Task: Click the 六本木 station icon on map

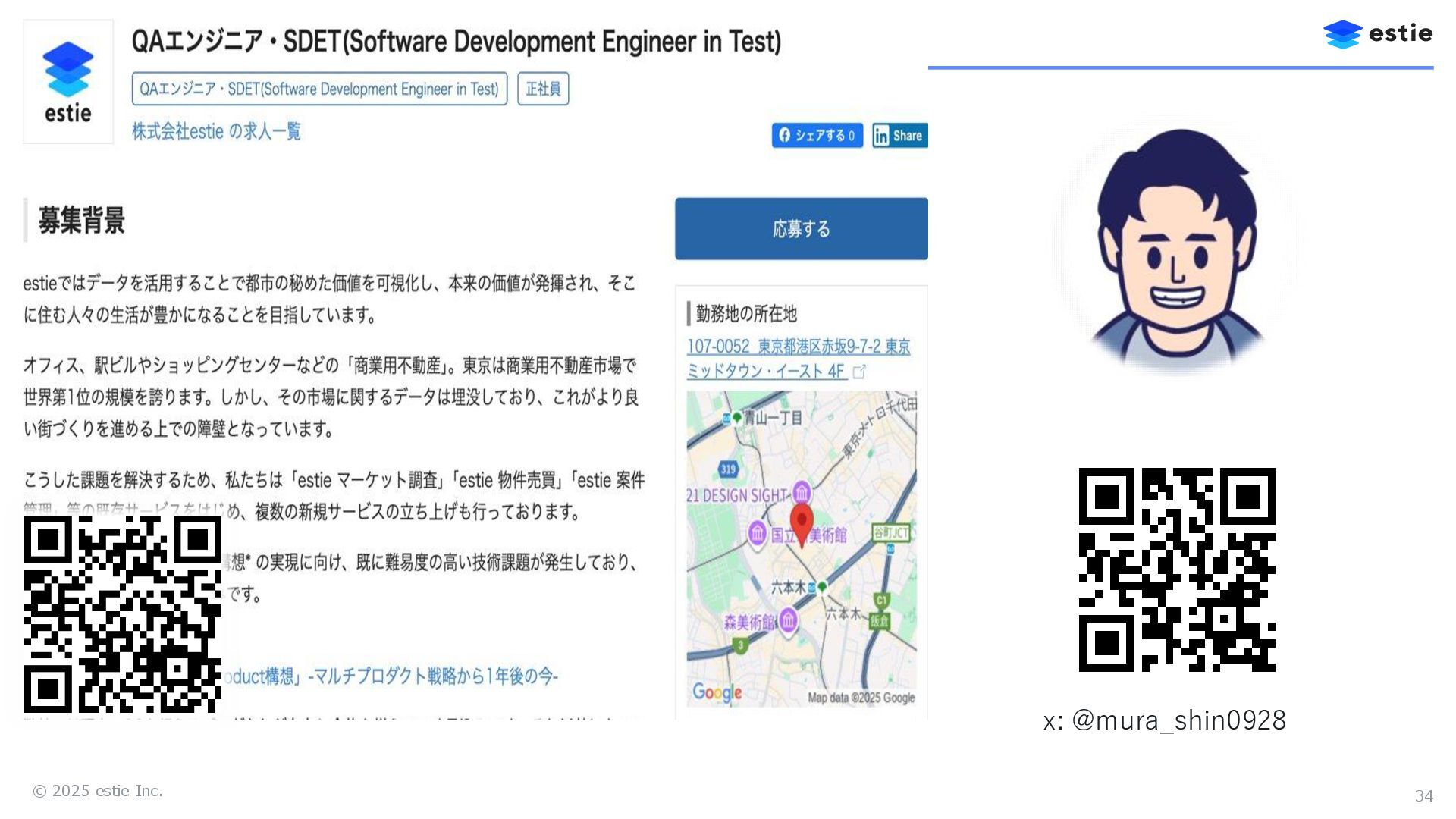Action: (821, 587)
